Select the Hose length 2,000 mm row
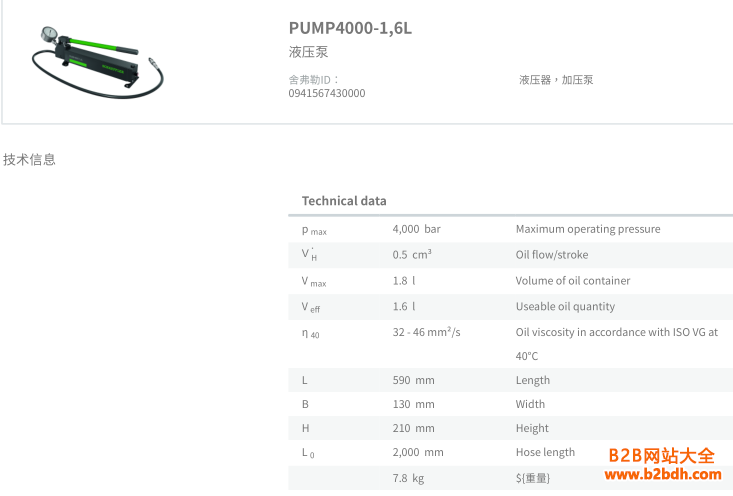733x496 pixels. (x=510, y=453)
